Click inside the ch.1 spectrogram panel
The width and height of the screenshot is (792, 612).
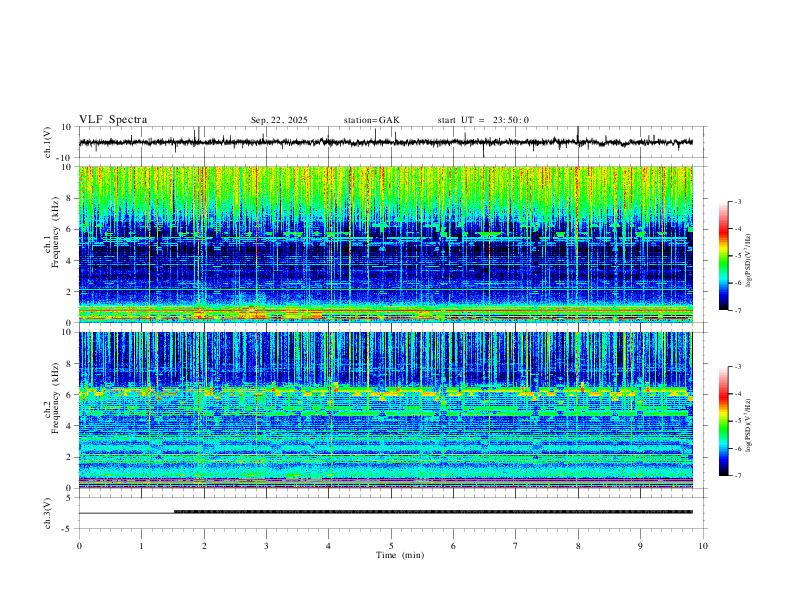[385, 244]
